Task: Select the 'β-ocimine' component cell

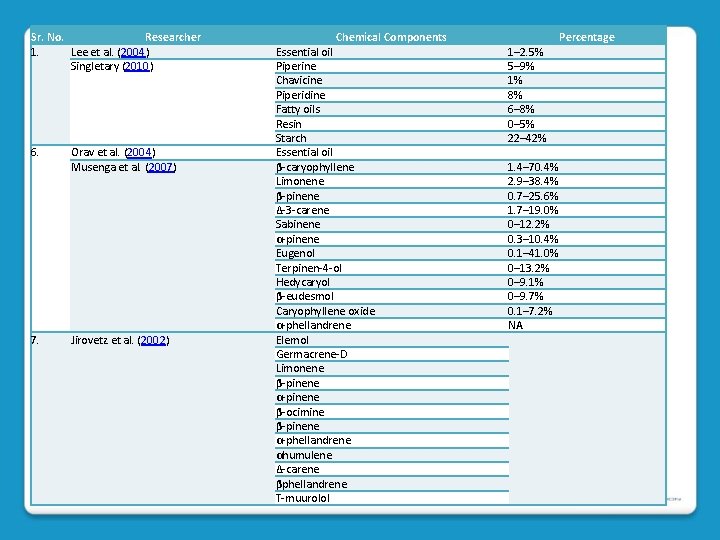Action: (392, 412)
